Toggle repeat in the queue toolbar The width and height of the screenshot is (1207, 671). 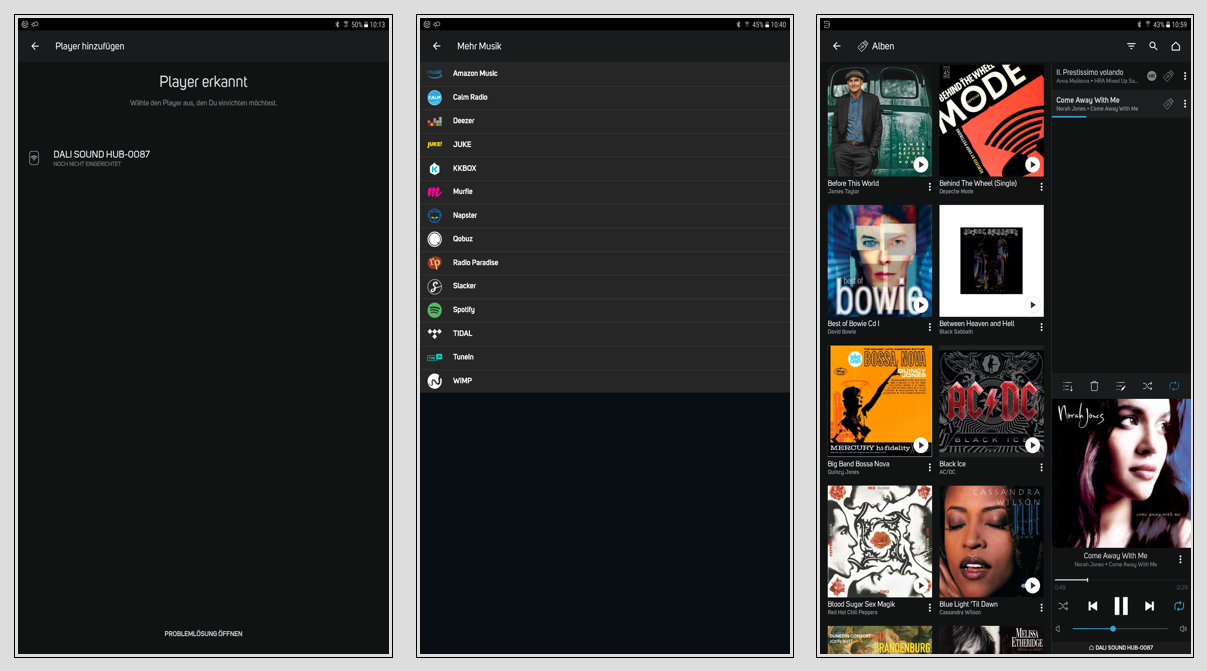click(1174, 386)
